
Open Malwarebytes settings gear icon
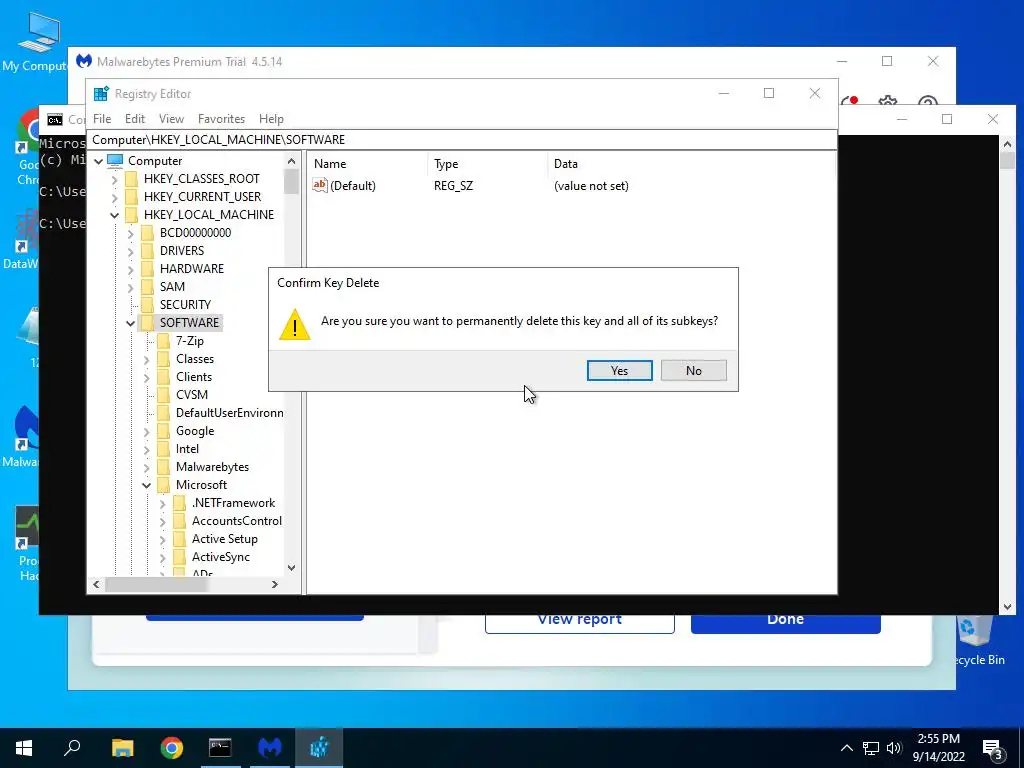(x=888, y=100)
